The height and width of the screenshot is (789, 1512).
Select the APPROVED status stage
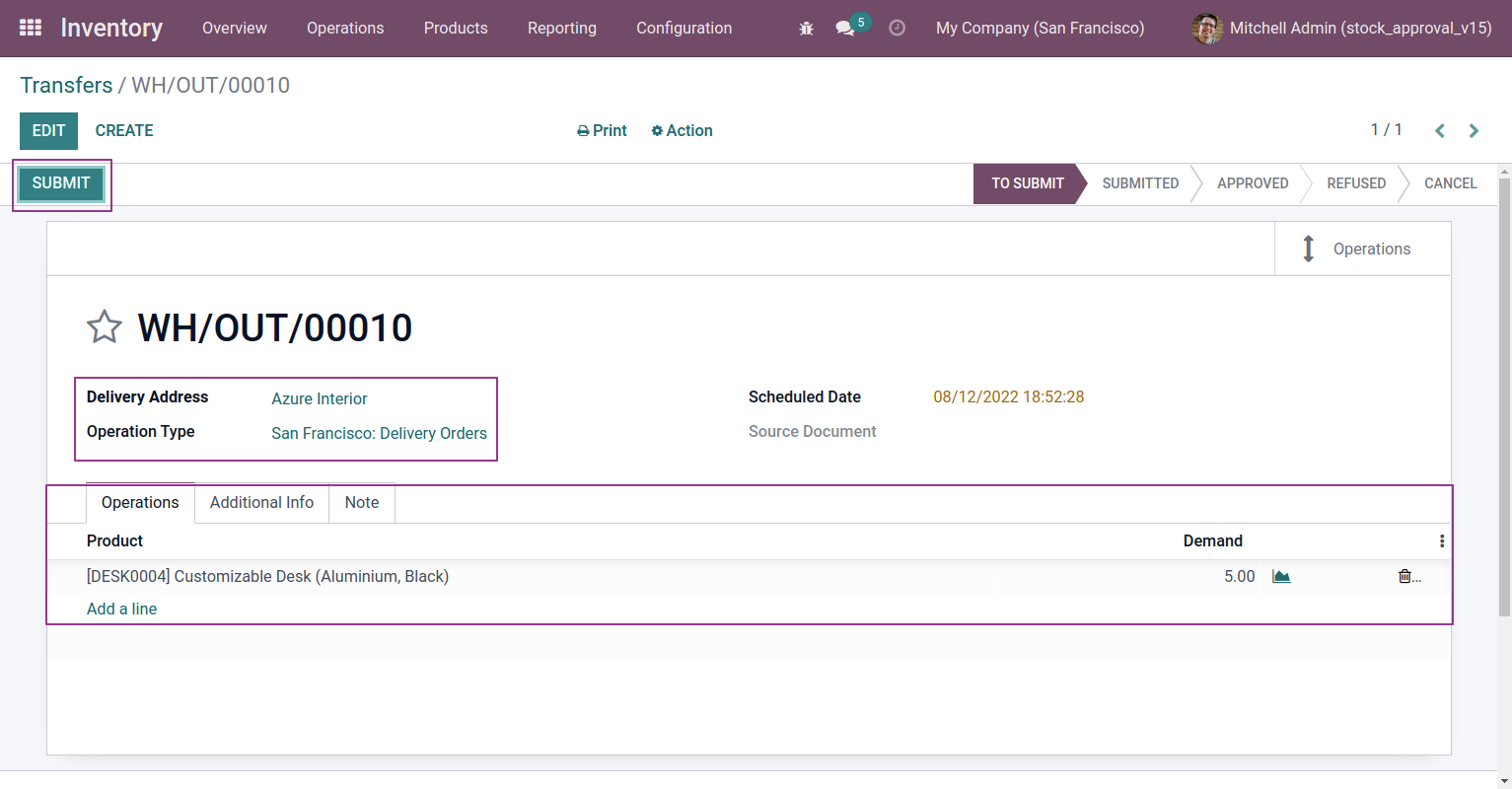[x=1253, y=183]
